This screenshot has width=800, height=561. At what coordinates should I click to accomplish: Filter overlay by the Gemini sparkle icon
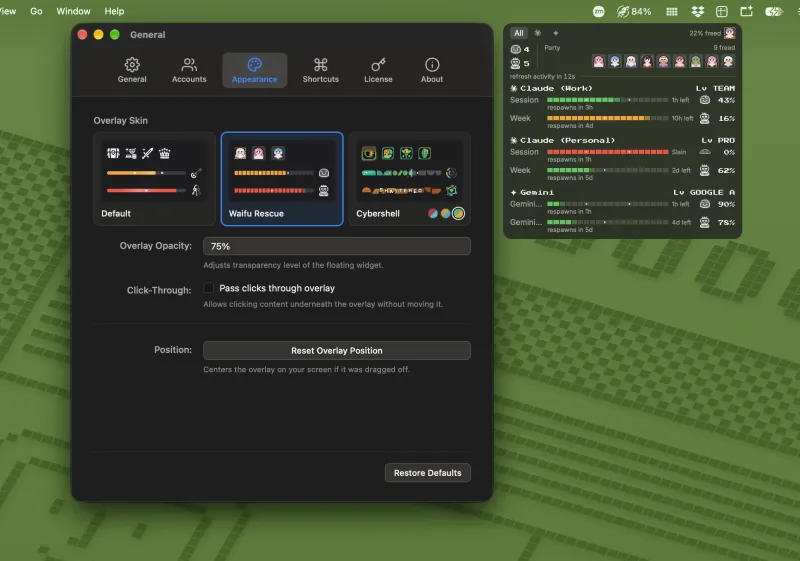point(556,33)
